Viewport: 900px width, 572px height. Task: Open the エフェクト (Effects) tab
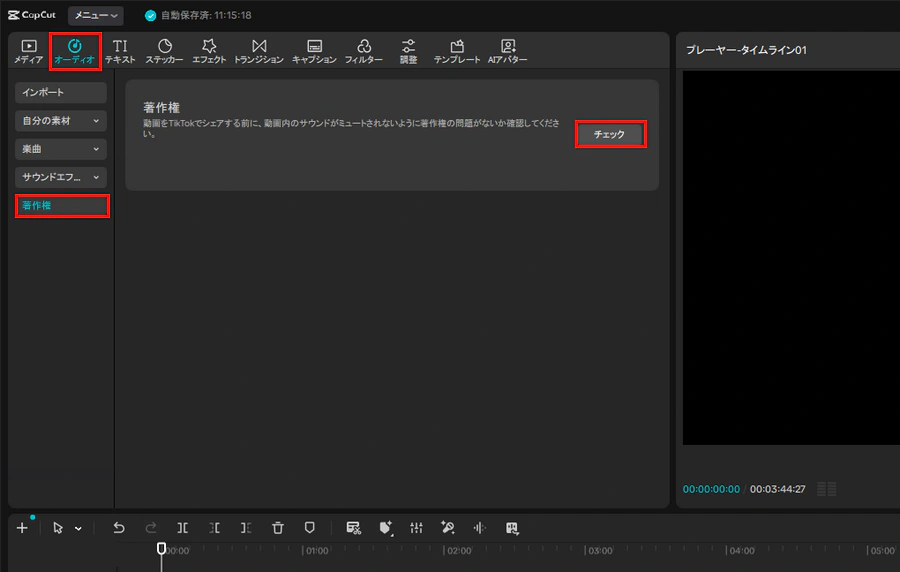point(209,51)
